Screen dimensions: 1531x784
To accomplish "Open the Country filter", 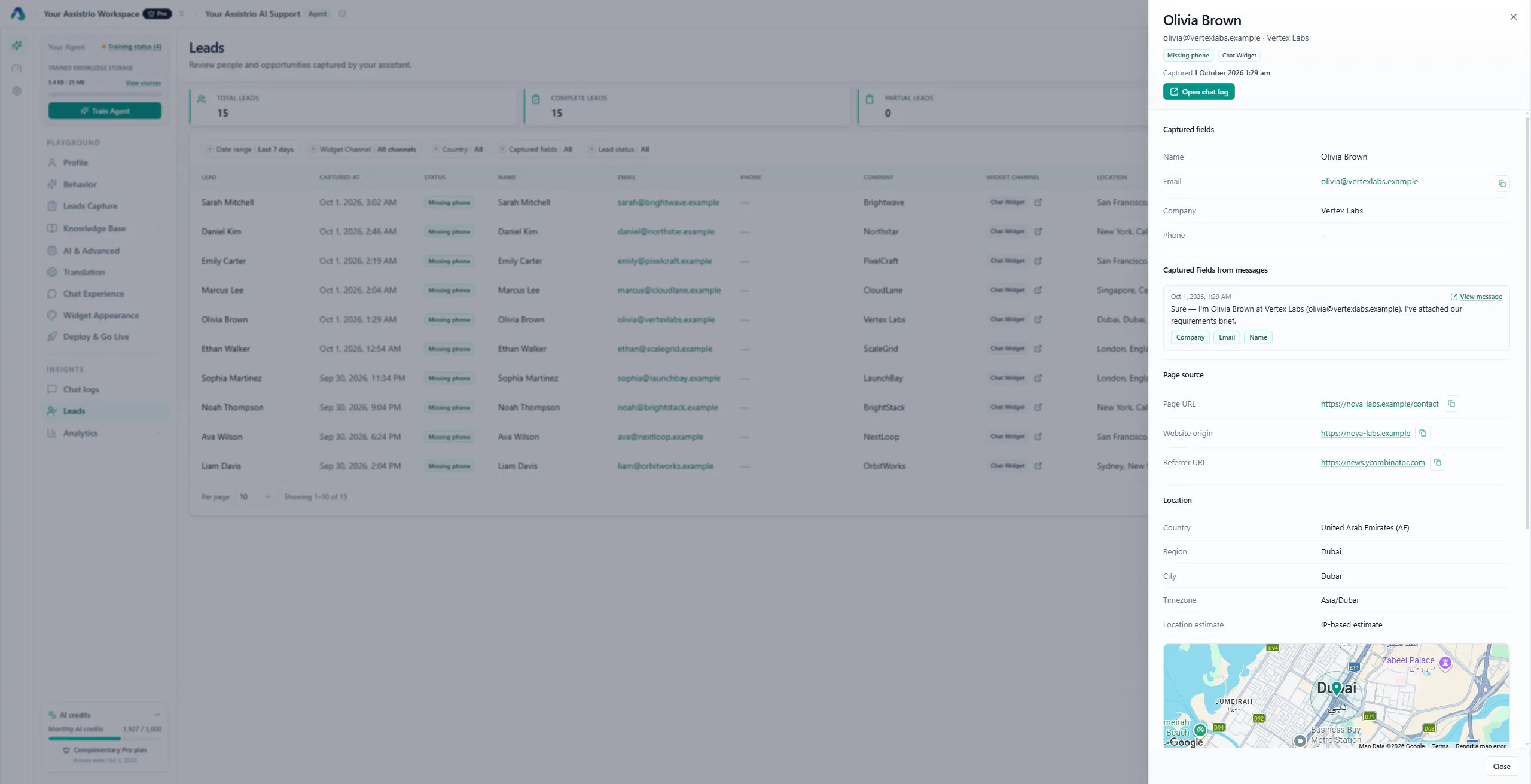I will 458,150.
